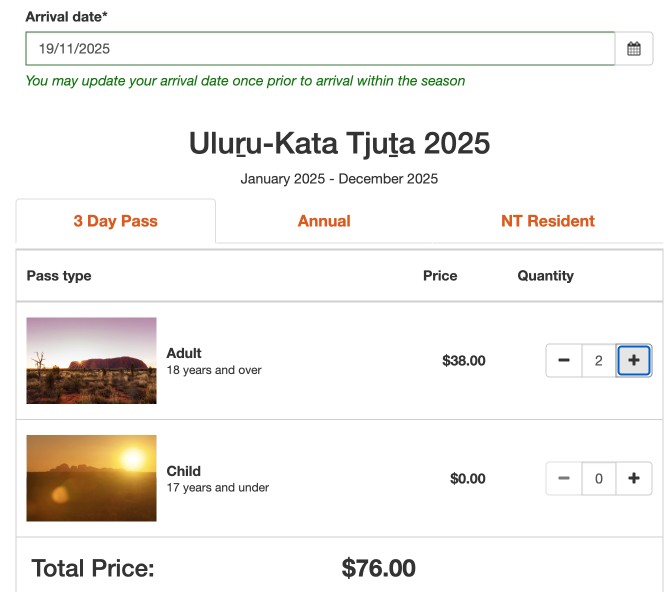
Task: Click the $76.00 total price amount
Action: pos(378,569)
